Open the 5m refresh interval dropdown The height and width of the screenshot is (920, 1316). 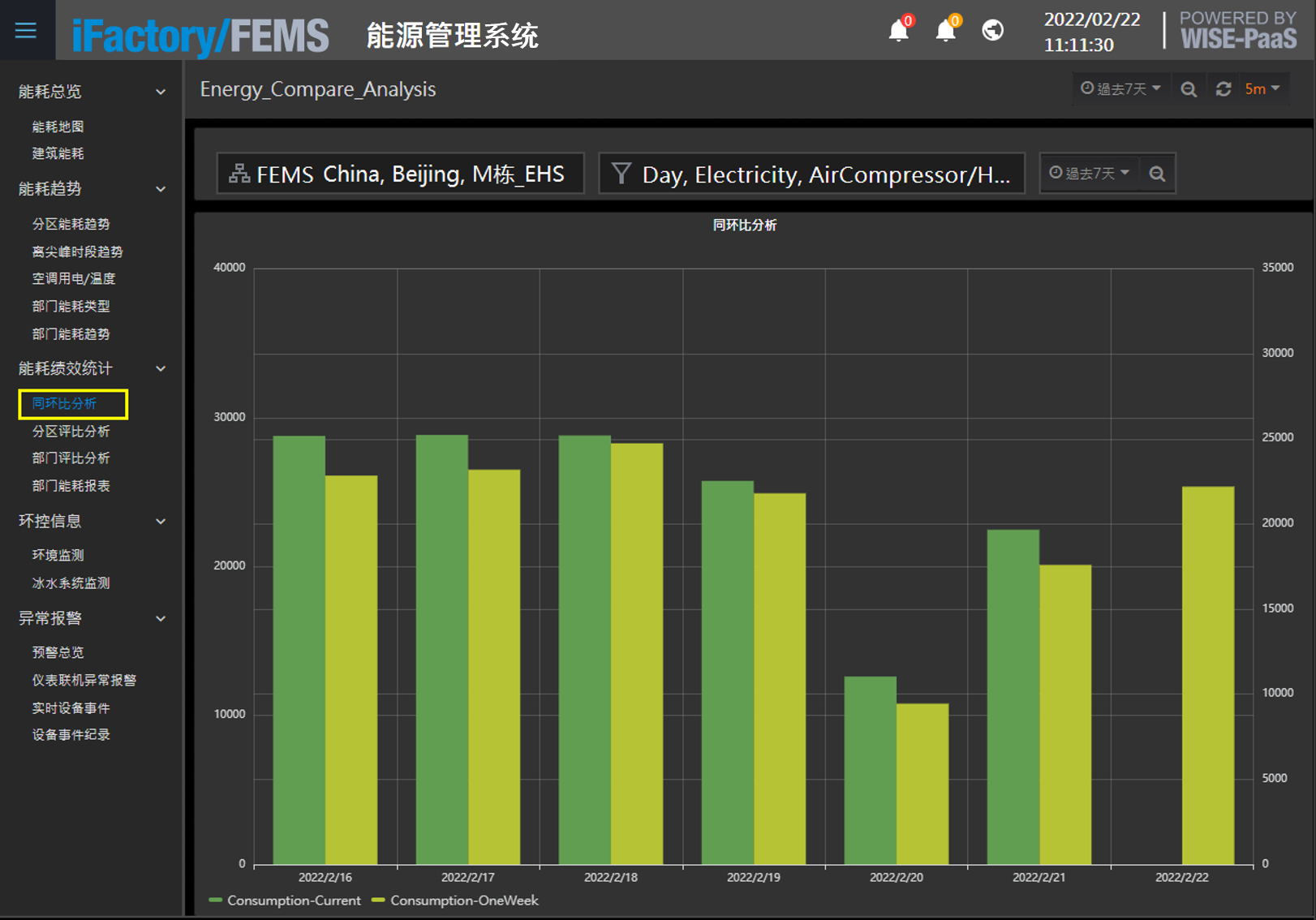coord(1262,89)
